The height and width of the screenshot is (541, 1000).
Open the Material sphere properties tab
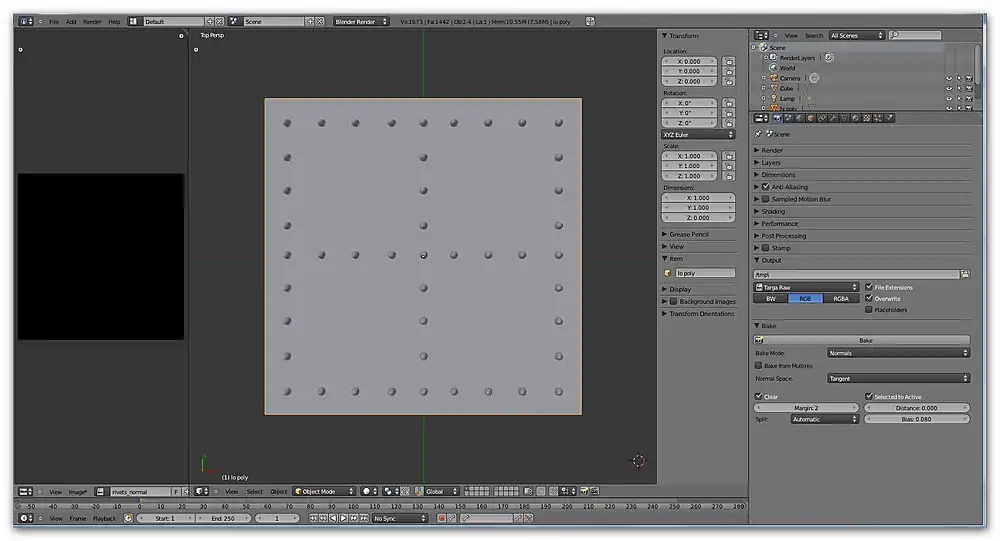[855, 118]
